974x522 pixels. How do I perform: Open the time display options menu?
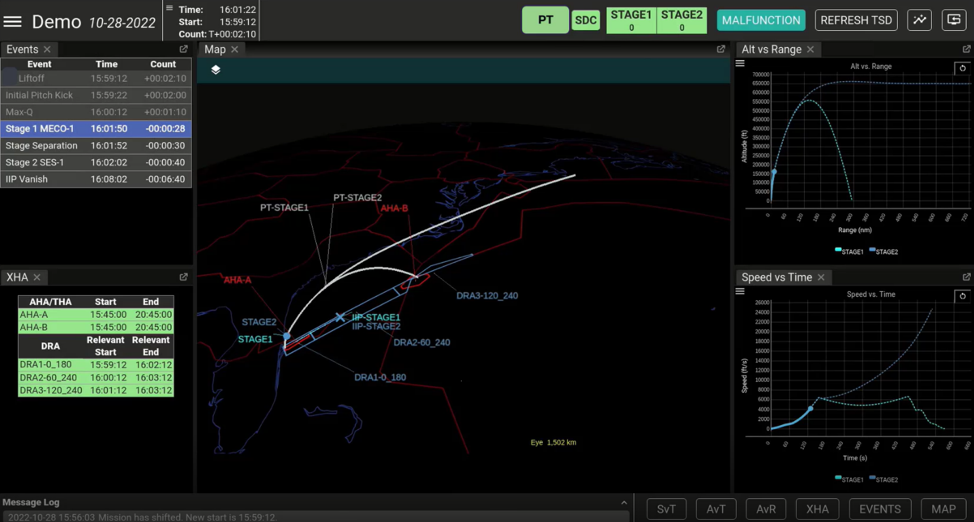(x=169, y=8)
